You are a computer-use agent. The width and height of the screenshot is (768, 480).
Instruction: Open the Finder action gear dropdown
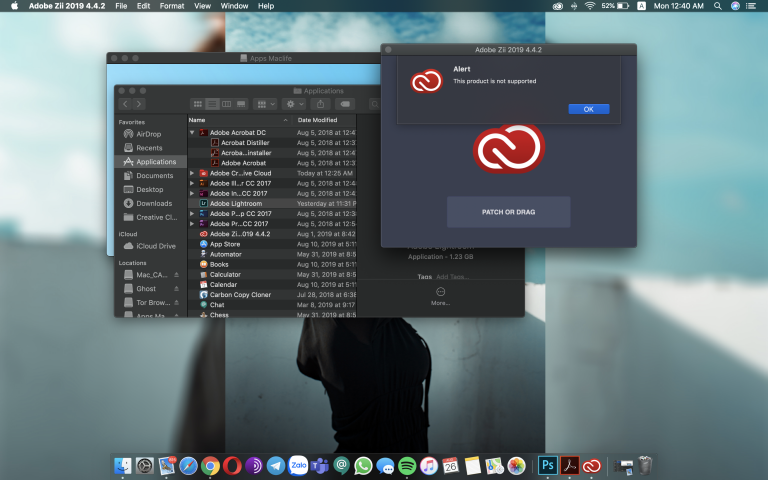click(x=294, y=104)
